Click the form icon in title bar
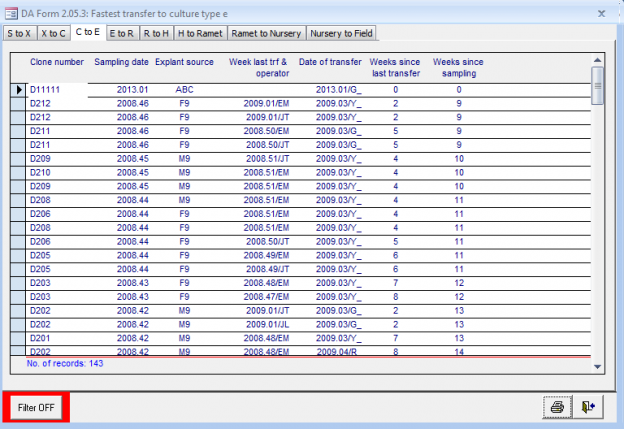The height and width of the screenshot is (429, 624). point(10,13)
